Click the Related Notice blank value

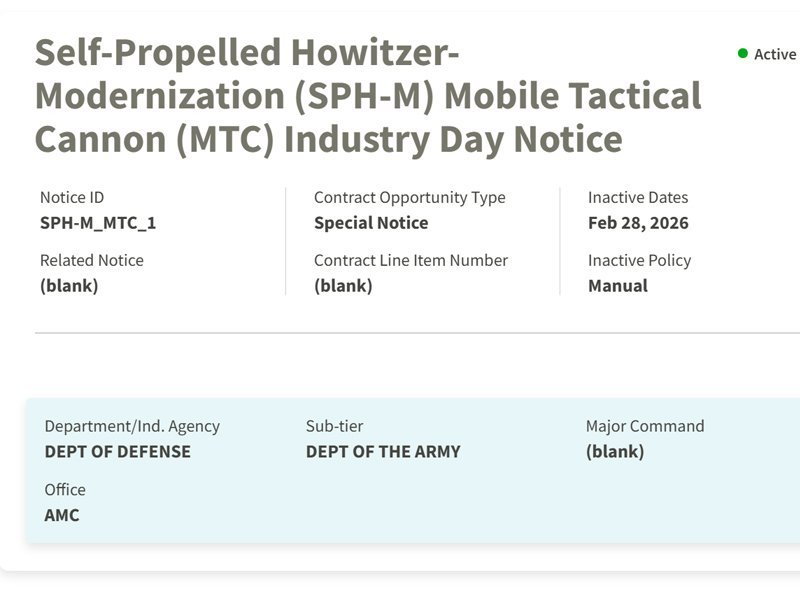click(69, 286)
